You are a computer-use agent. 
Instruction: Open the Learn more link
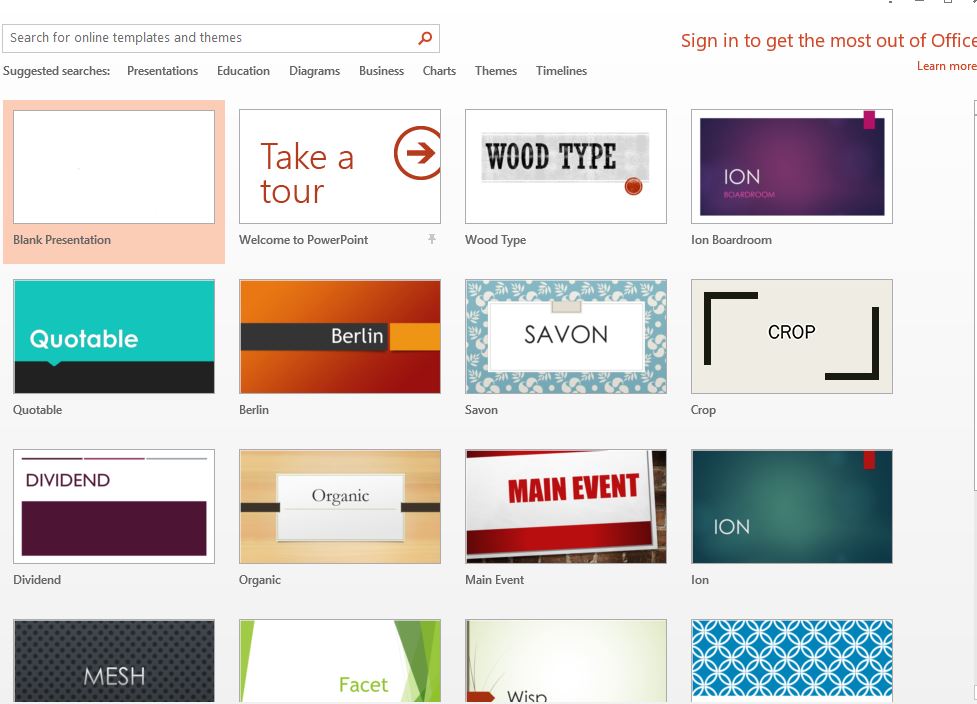click(x=946, y=66)
